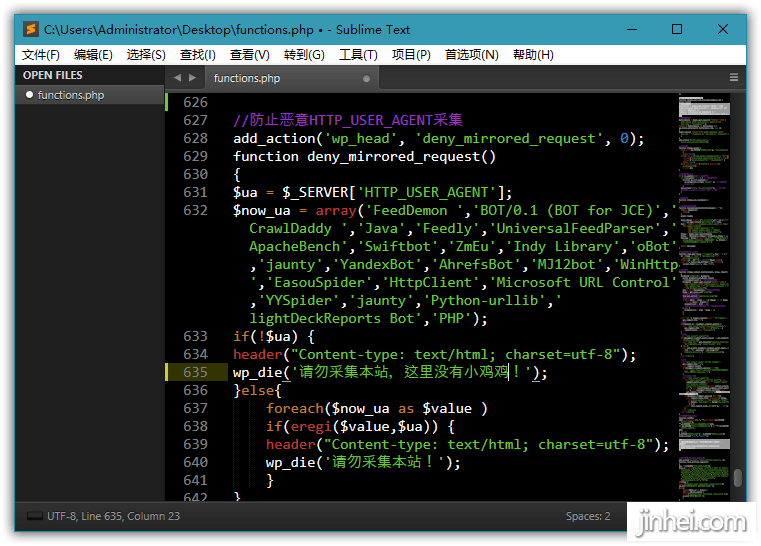The width and height of the screenshot is (761, 546).
Task: Click line number 626 in gutter
Action: pos(195,102)
